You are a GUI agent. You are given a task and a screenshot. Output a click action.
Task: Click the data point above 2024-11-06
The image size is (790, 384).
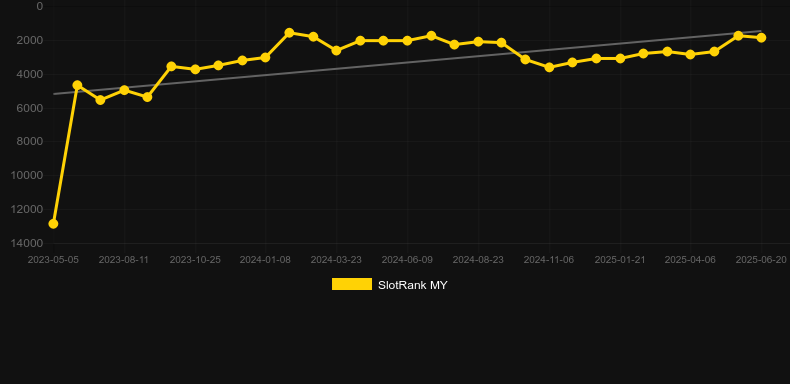click(x=549, y=67)
